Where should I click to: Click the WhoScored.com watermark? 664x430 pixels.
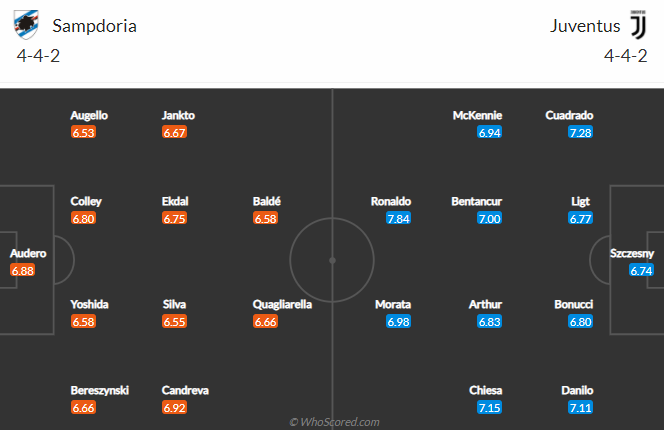pyautogui.click(x=334, y=422)
